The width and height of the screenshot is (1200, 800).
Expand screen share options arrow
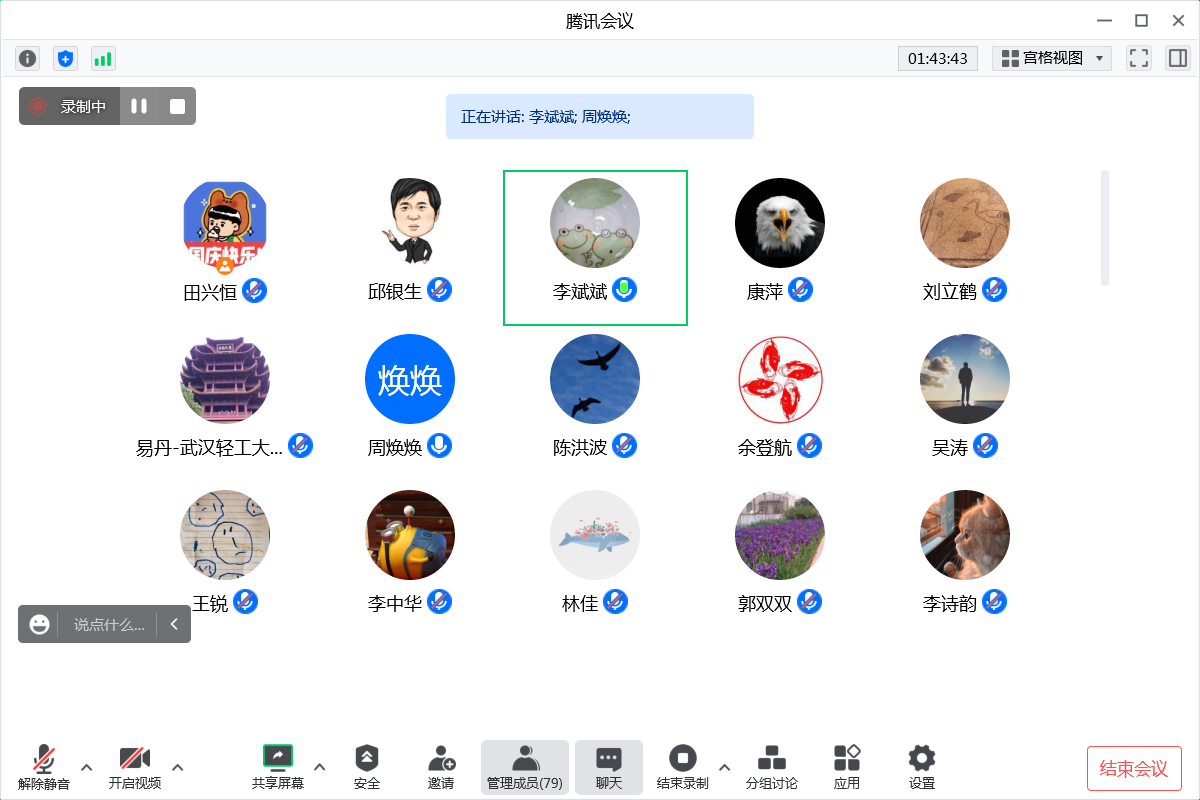320,767
